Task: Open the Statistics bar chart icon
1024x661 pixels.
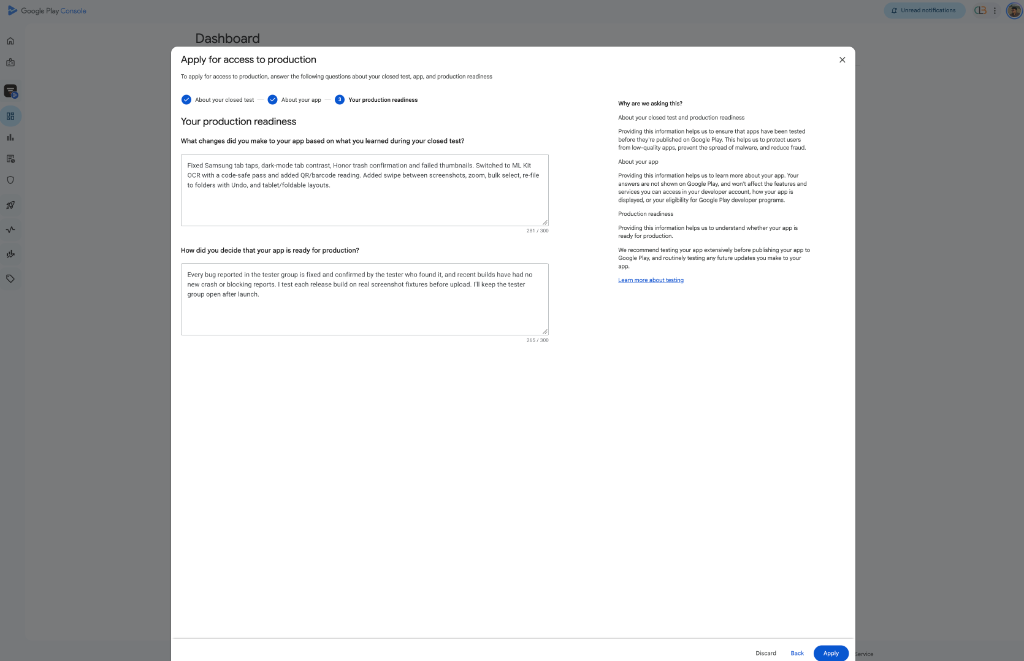Action: point(10,138)
